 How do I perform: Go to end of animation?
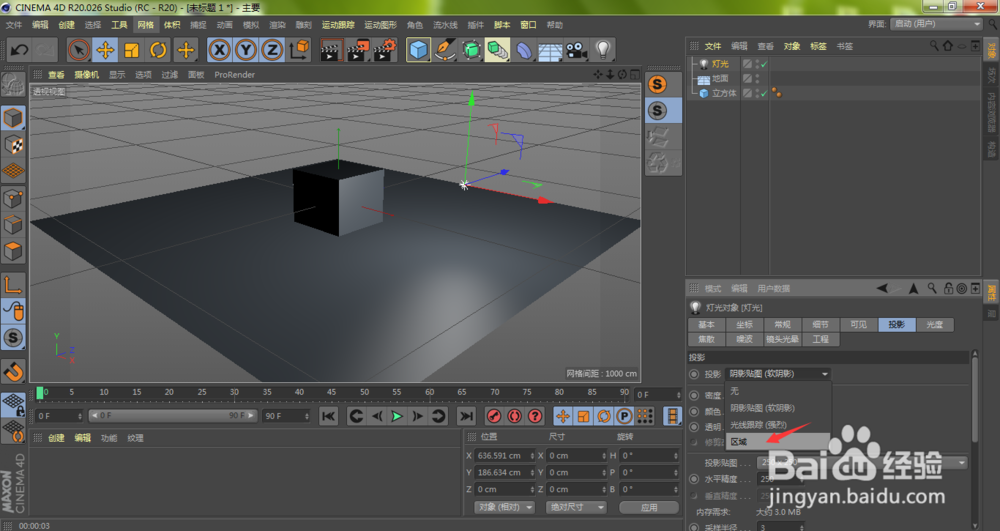tap(466, 416)
